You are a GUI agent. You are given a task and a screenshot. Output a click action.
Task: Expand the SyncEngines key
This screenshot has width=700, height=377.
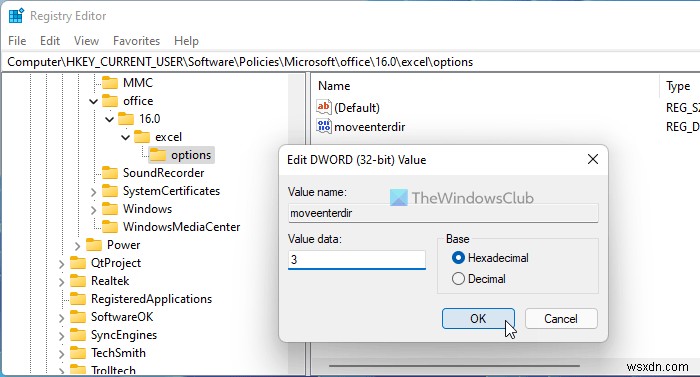[x=61, y=336]
